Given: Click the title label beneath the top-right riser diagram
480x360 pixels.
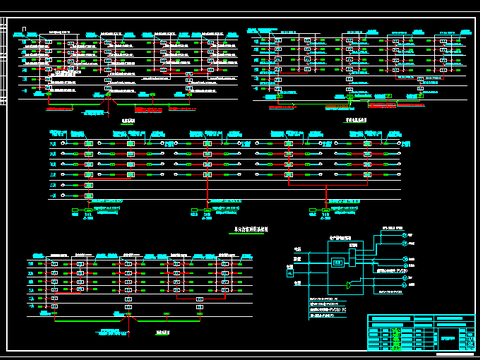Looking at the screenshot, I should 355,120.
